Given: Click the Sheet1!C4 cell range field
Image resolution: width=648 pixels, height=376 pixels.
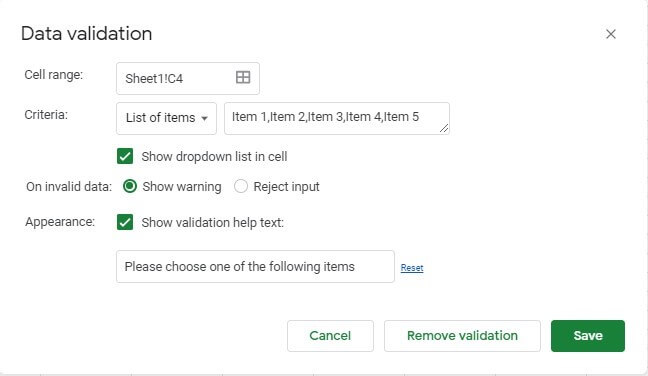Looking at the screenshot, I should tap(188, 79).
